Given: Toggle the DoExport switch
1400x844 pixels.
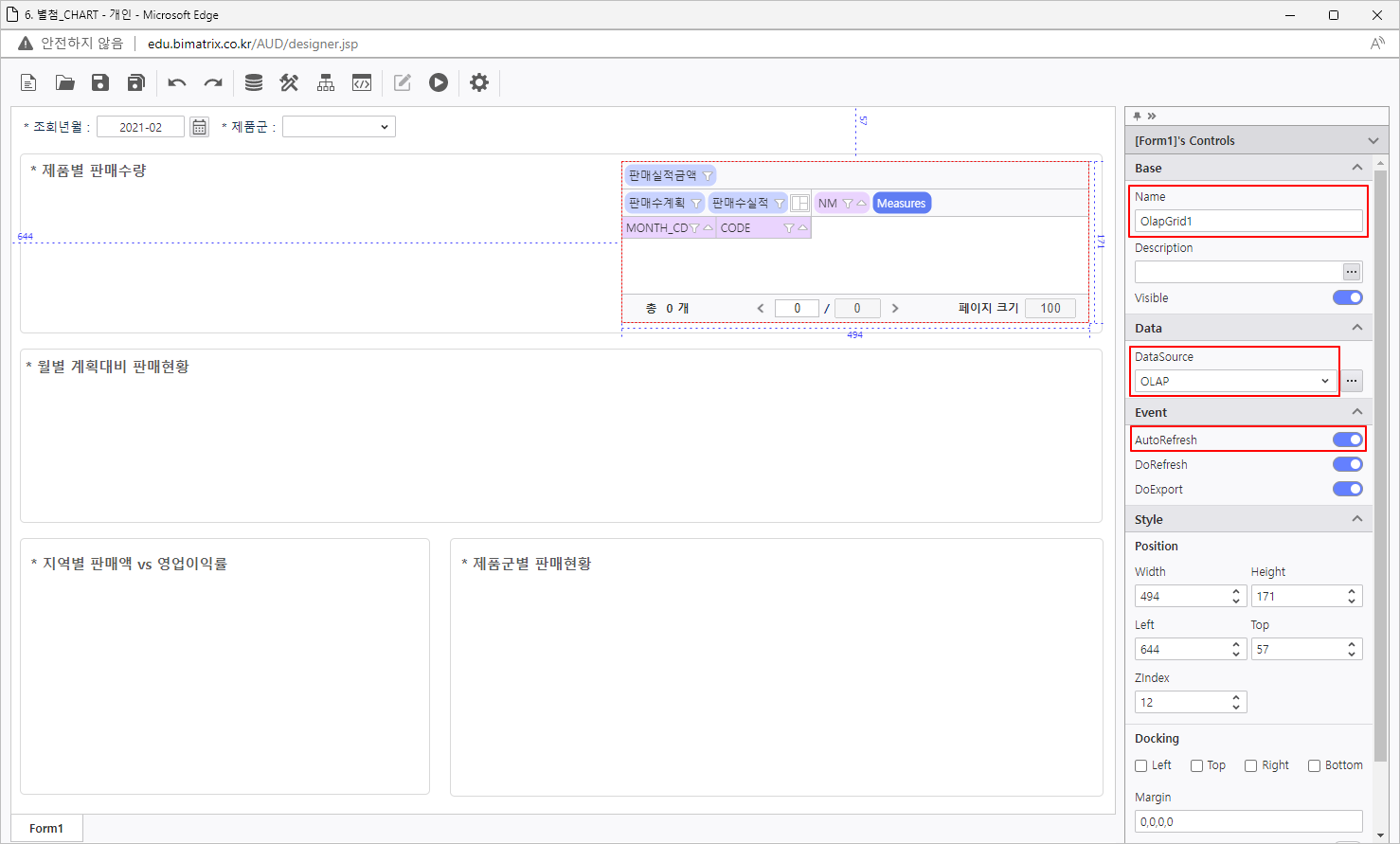Looking at the screenshot, I should click(x=1347, y=489).
